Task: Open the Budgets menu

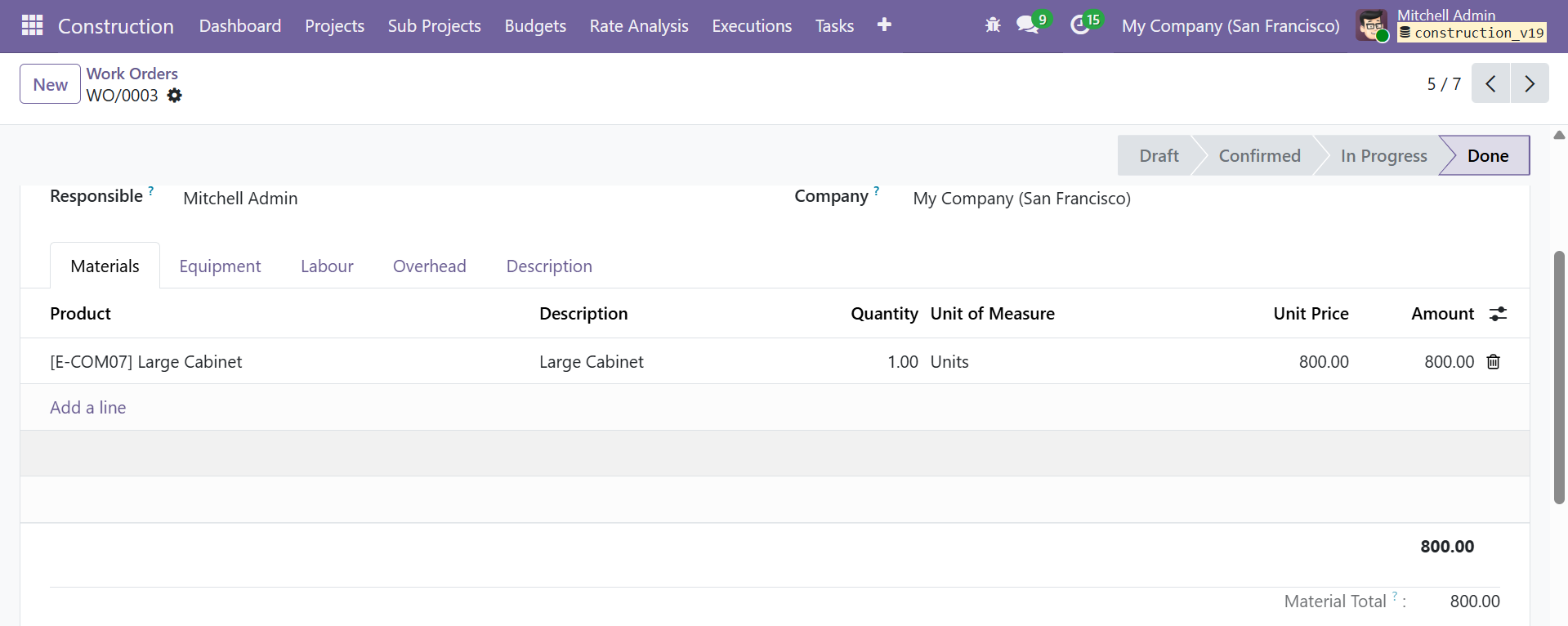Action: click(535, 26)
